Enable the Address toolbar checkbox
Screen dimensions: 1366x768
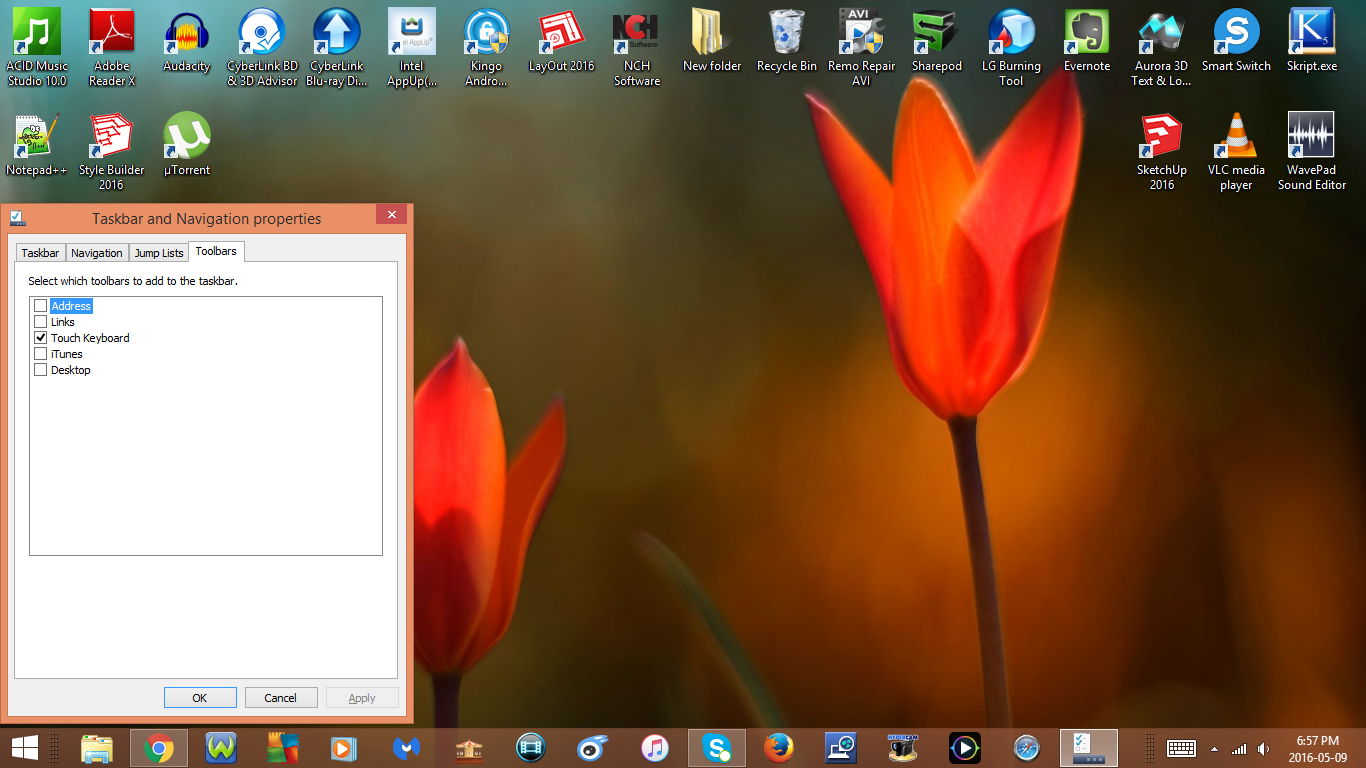[41, 306]
